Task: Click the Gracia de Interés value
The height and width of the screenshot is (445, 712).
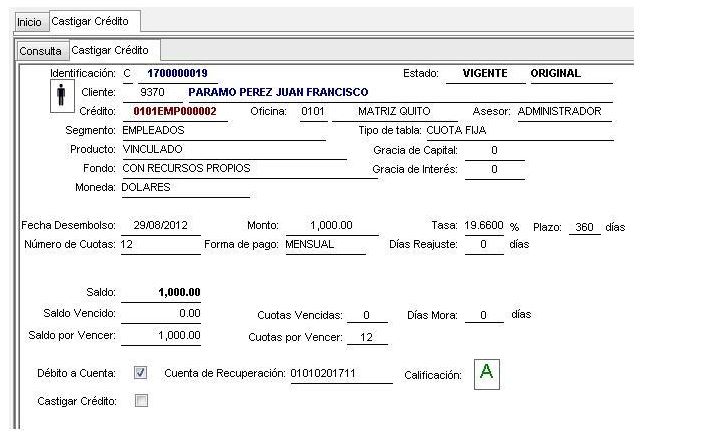Action: pos(494,169)
